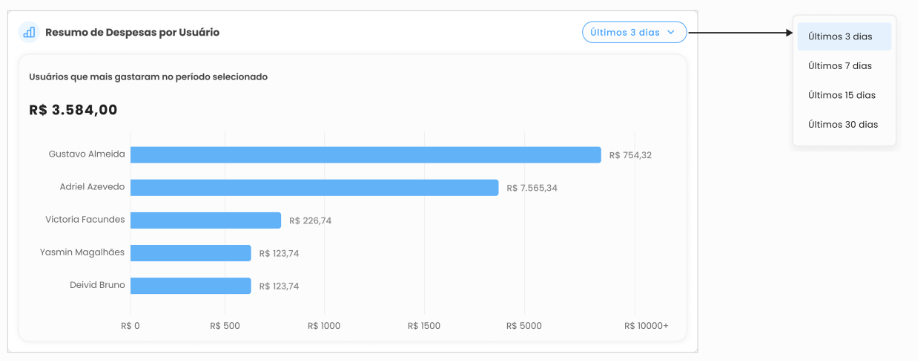The image size is (918, 361).
Task: Click the Deivid Bruno bar
Action: (190, 286)
